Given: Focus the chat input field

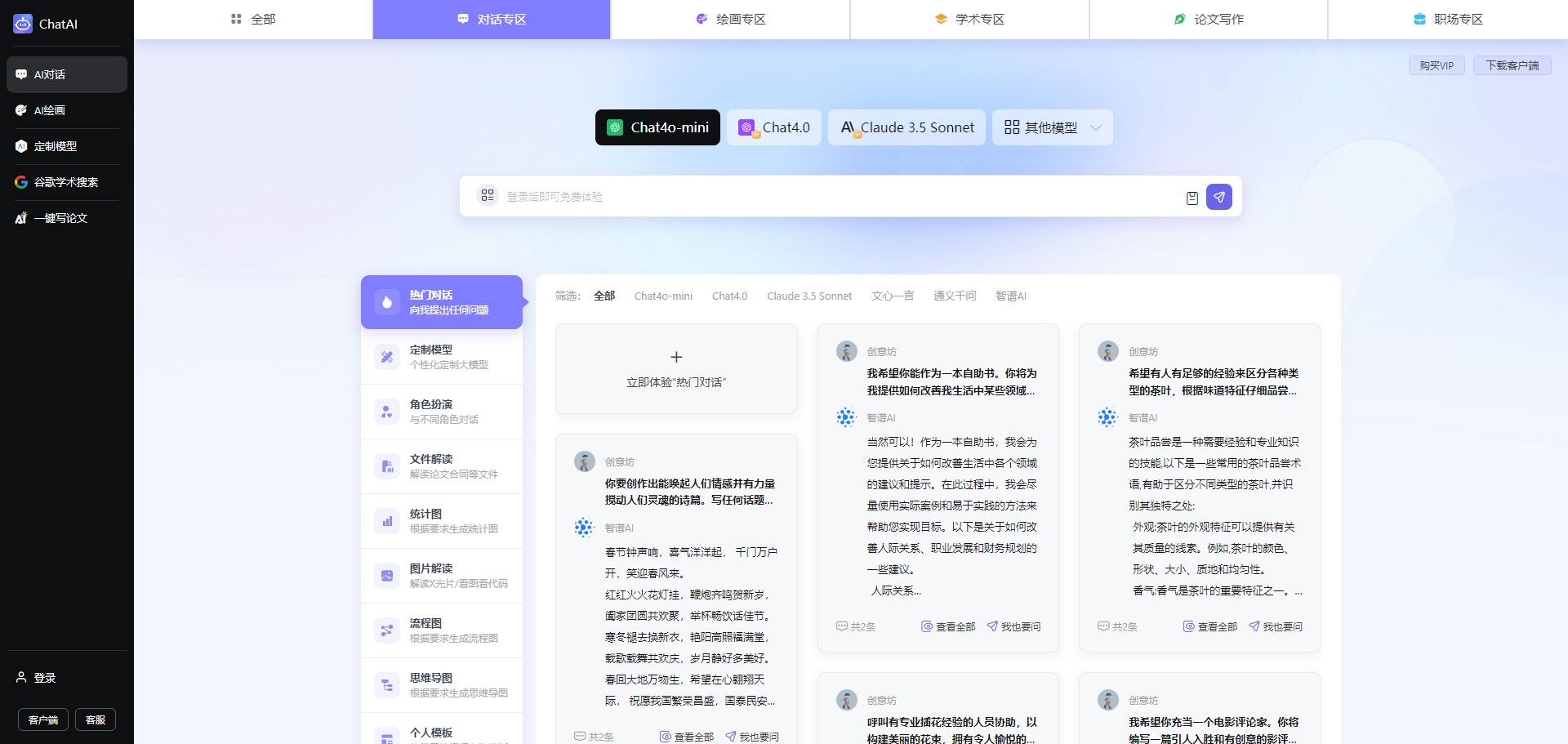Looking at the screenshot, I should (841, 197).
